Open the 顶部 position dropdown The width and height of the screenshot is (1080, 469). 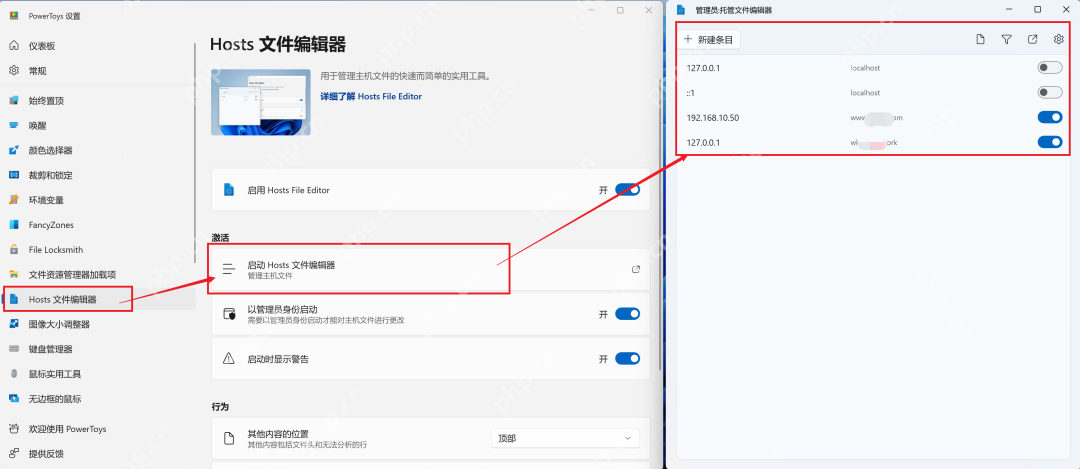(565, 438)
